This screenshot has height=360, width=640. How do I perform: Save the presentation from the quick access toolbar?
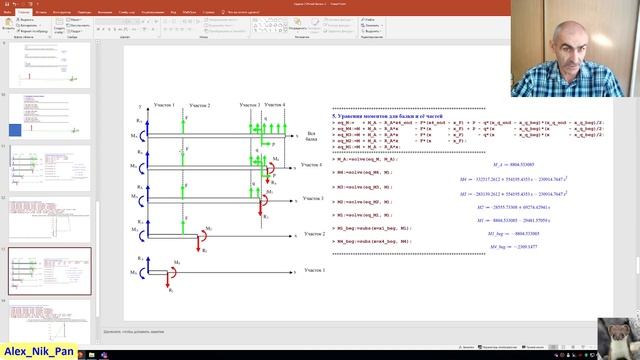coord(7,4)
